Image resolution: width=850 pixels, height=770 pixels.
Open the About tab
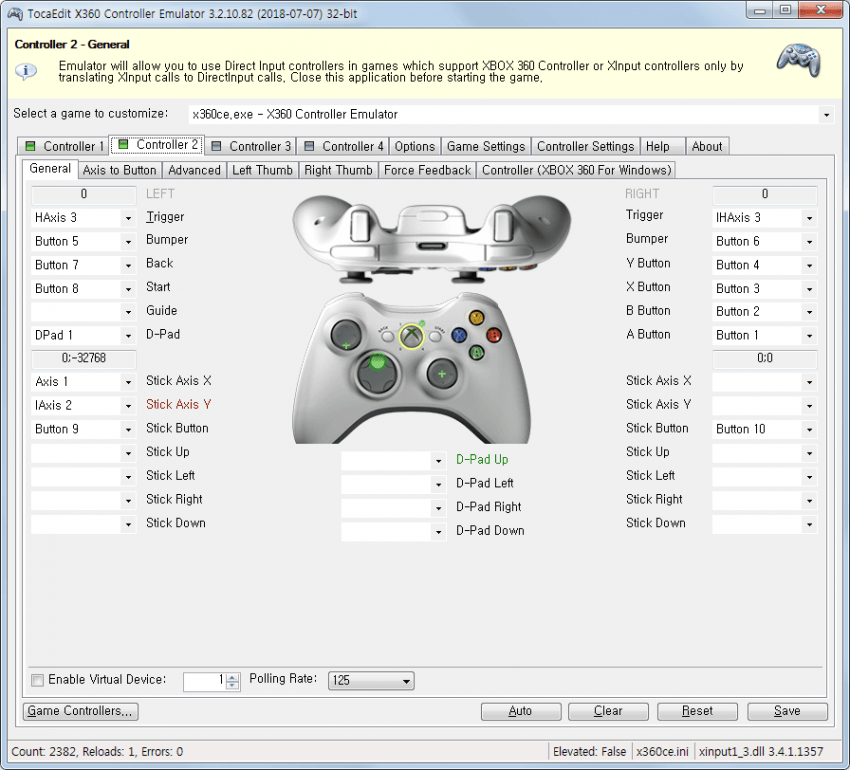coord(707,146)
